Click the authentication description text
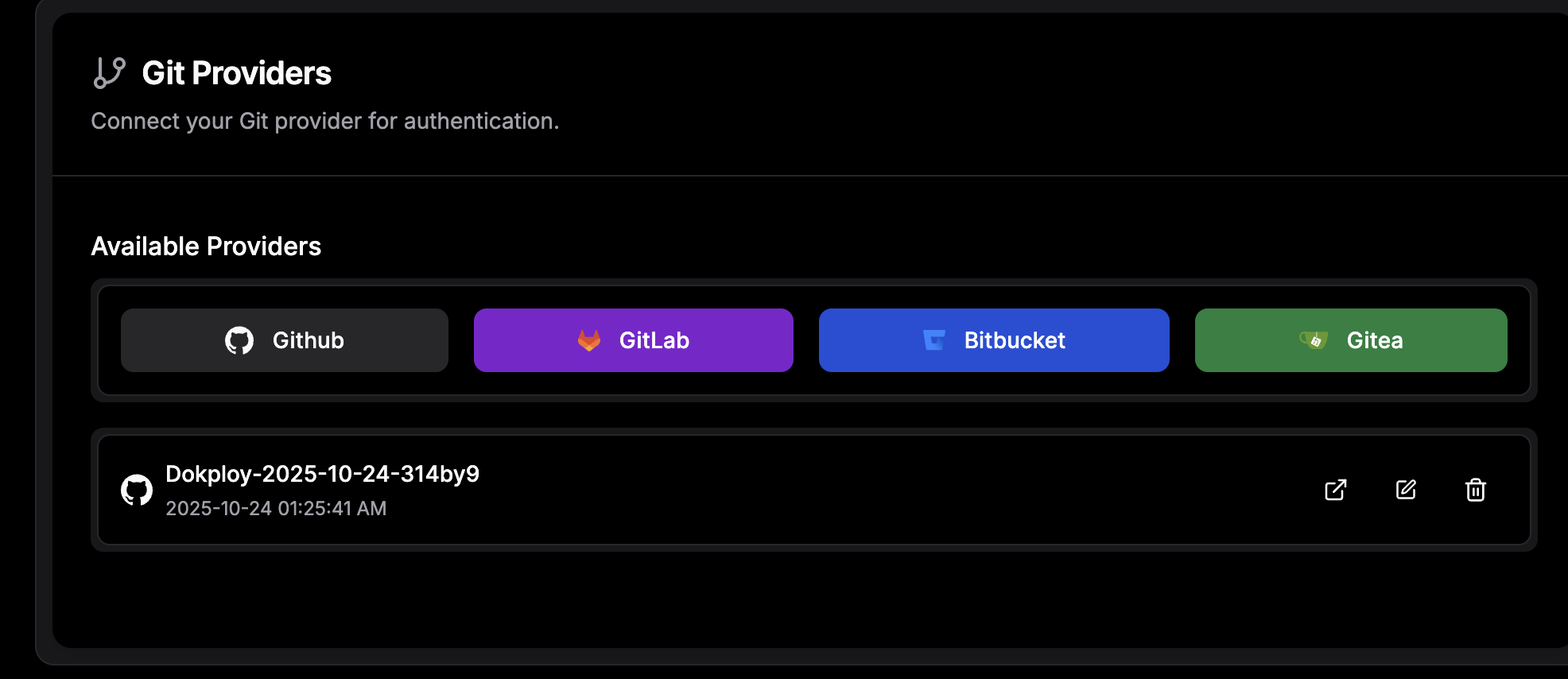The width and height of the screenshot is (1568, 679). point(325,121)
